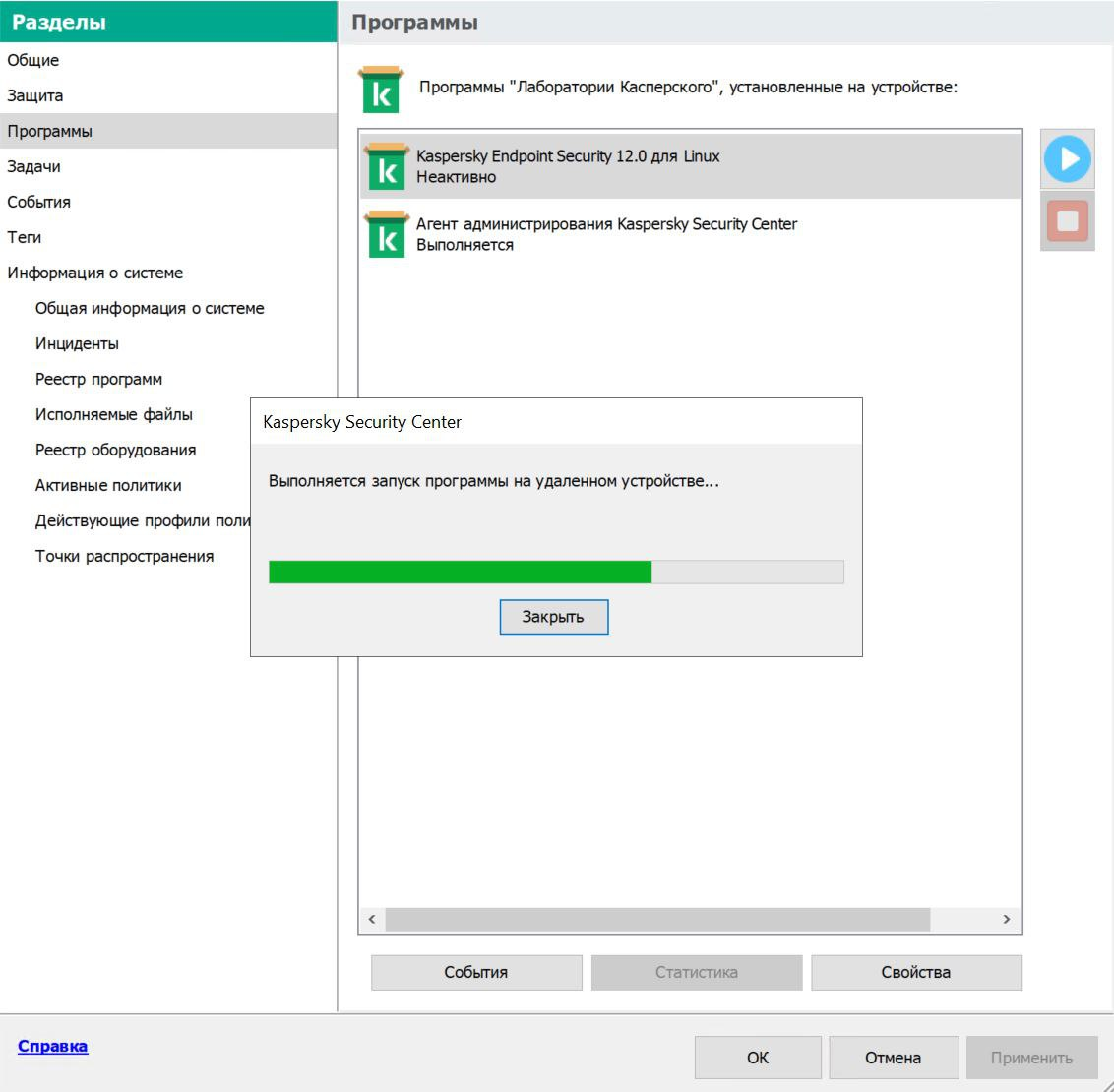Click the Статистика button
Screen dimensions: 1114x1092
click(697, 973)
